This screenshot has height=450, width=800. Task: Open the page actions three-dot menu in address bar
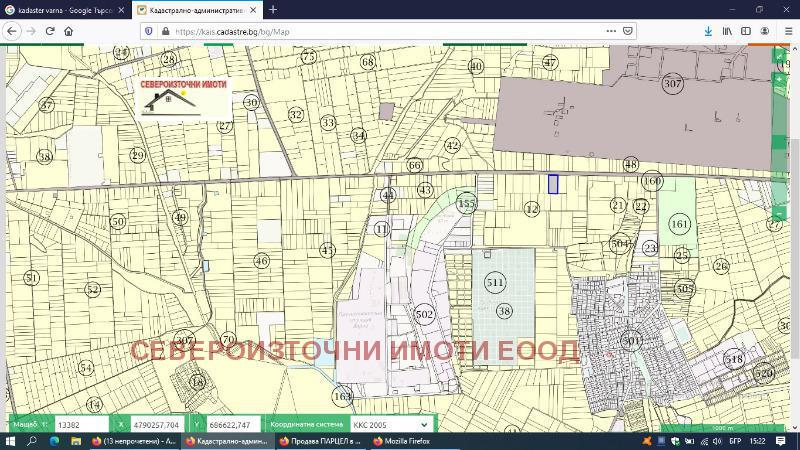pos(611,31)
